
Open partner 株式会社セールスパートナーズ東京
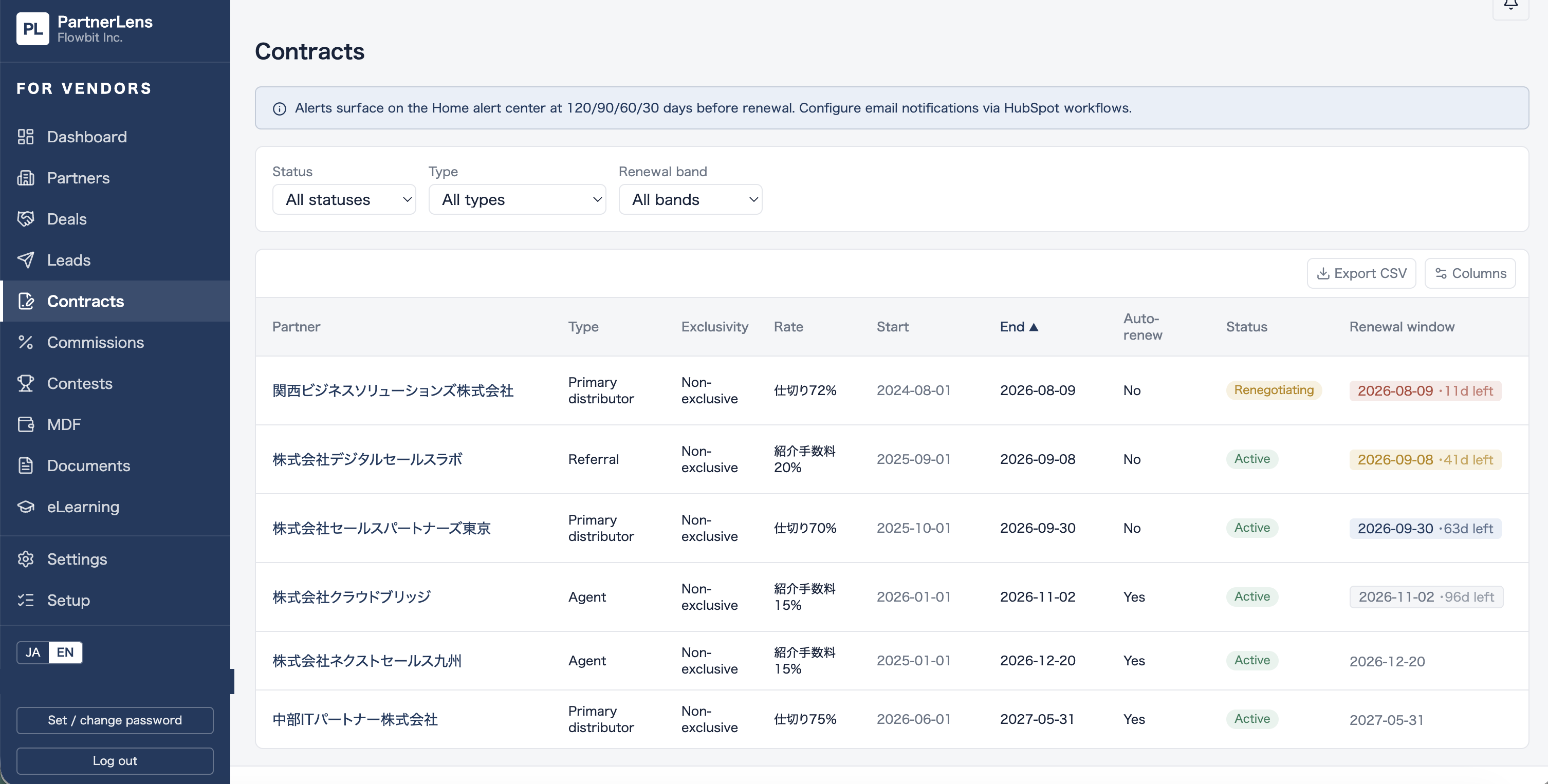point(381,528)
